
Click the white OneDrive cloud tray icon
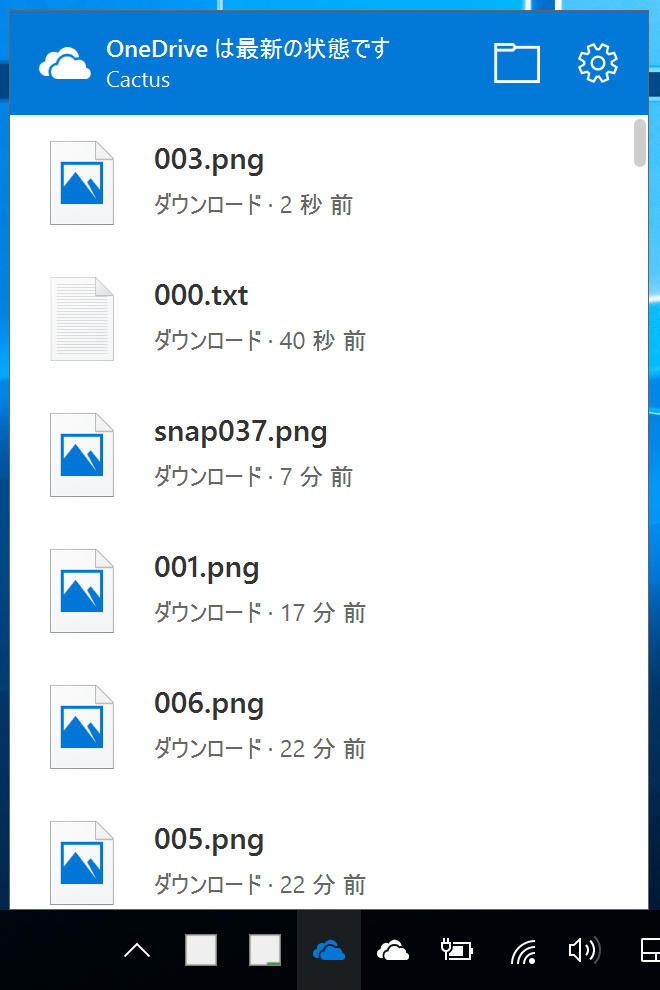tap(393, 950)
